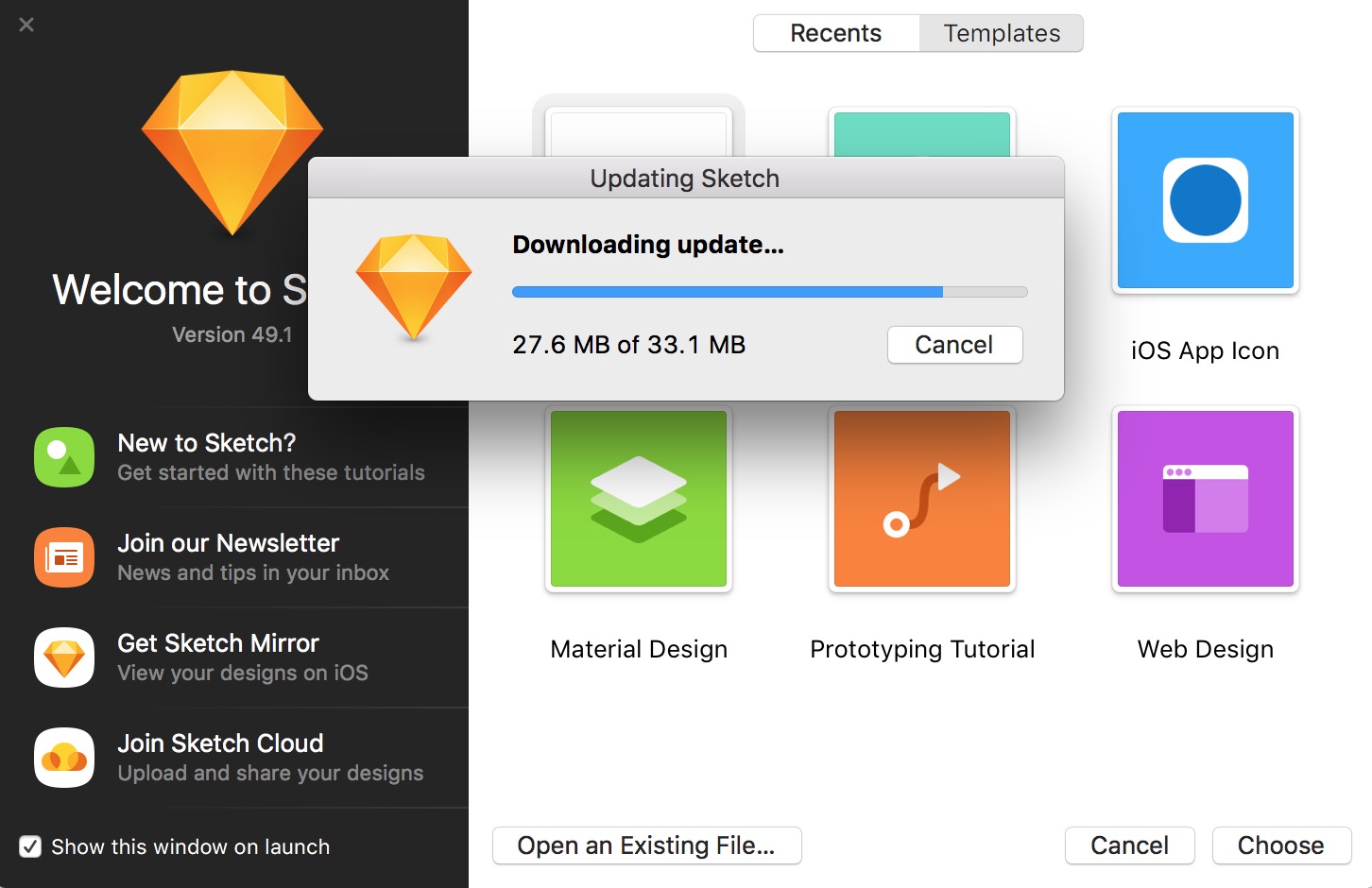The height and width of the screenshot is (888, 1372).
Task: Click the Sketch diamond icon in update dialog
Action: pos(414,287)
